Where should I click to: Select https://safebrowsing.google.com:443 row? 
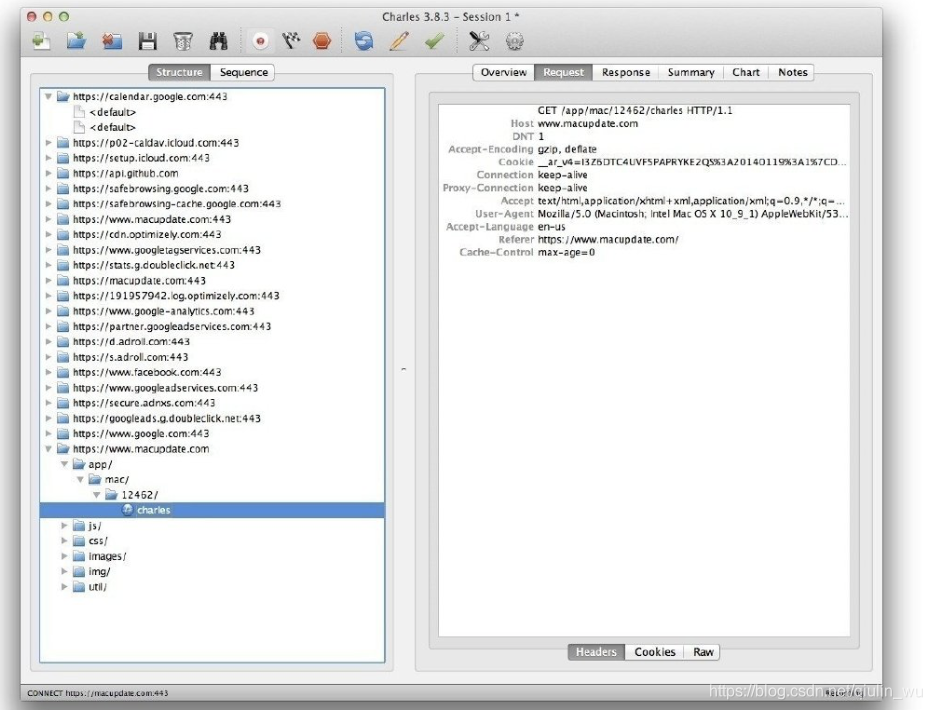tap(212, 188)
